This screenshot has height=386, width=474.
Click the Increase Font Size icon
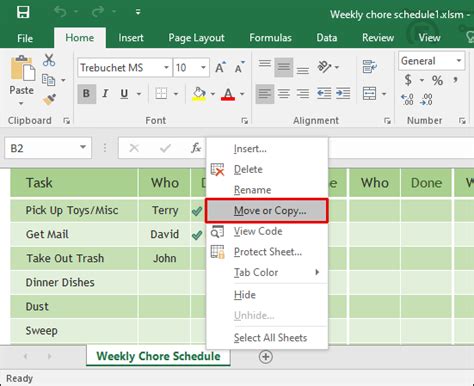[220, 68]
